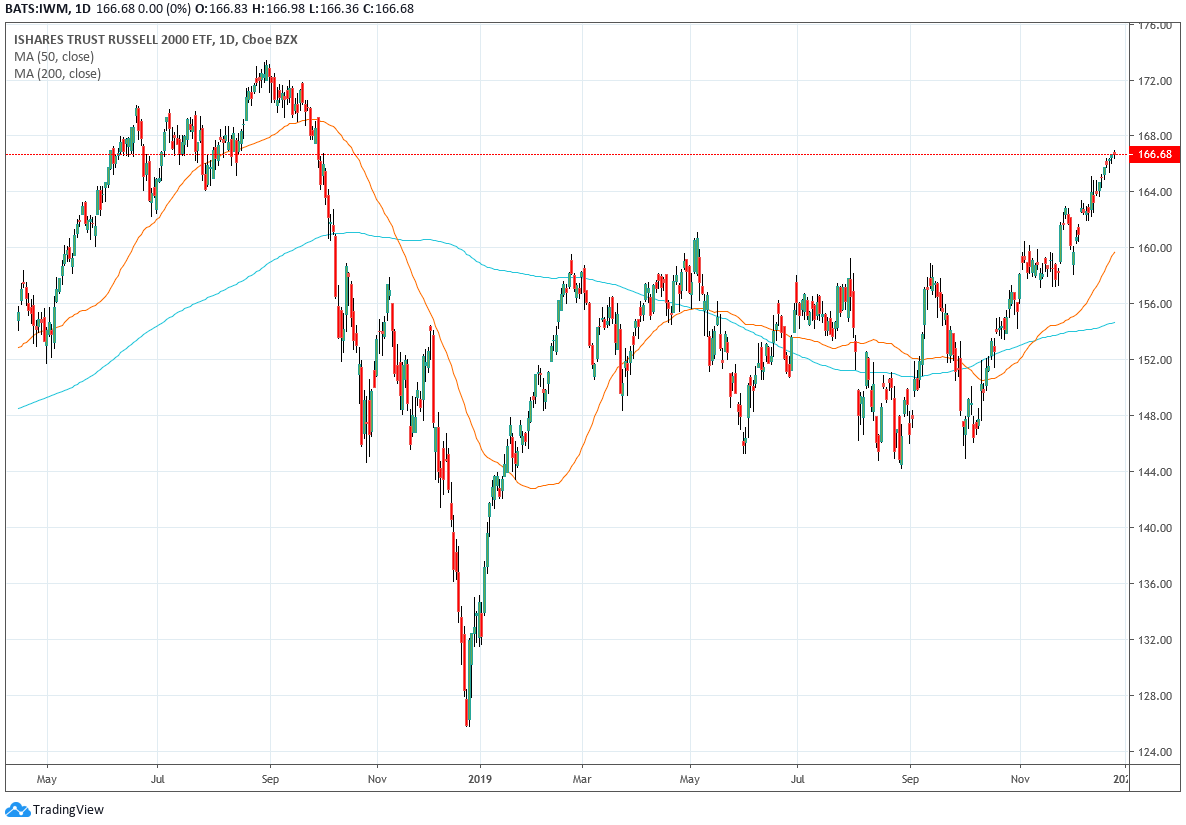Click the May label after Mar on time axis
The width and height of the screenshot is (1186, 825).
(690, 779)
